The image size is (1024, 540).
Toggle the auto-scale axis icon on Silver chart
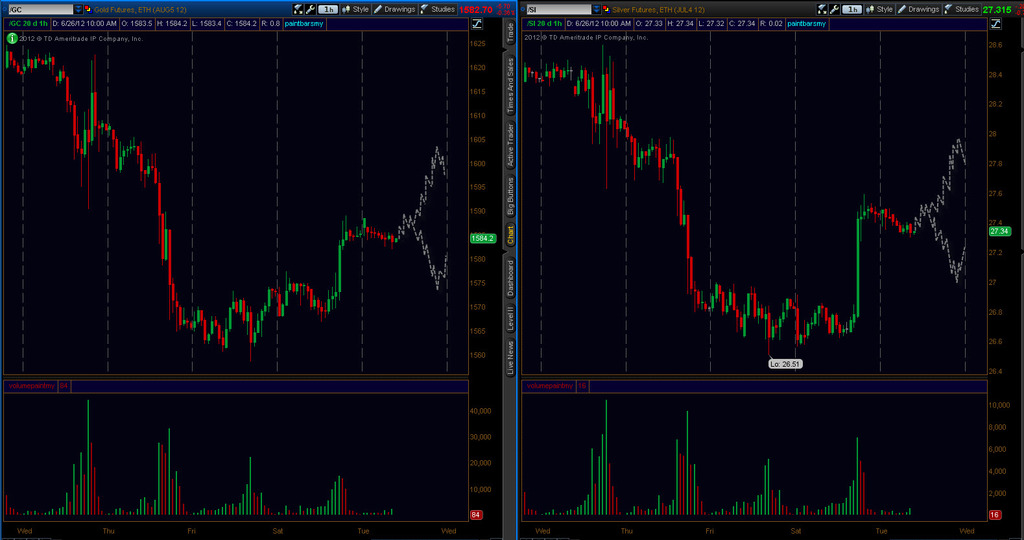[x=995, y=24]
